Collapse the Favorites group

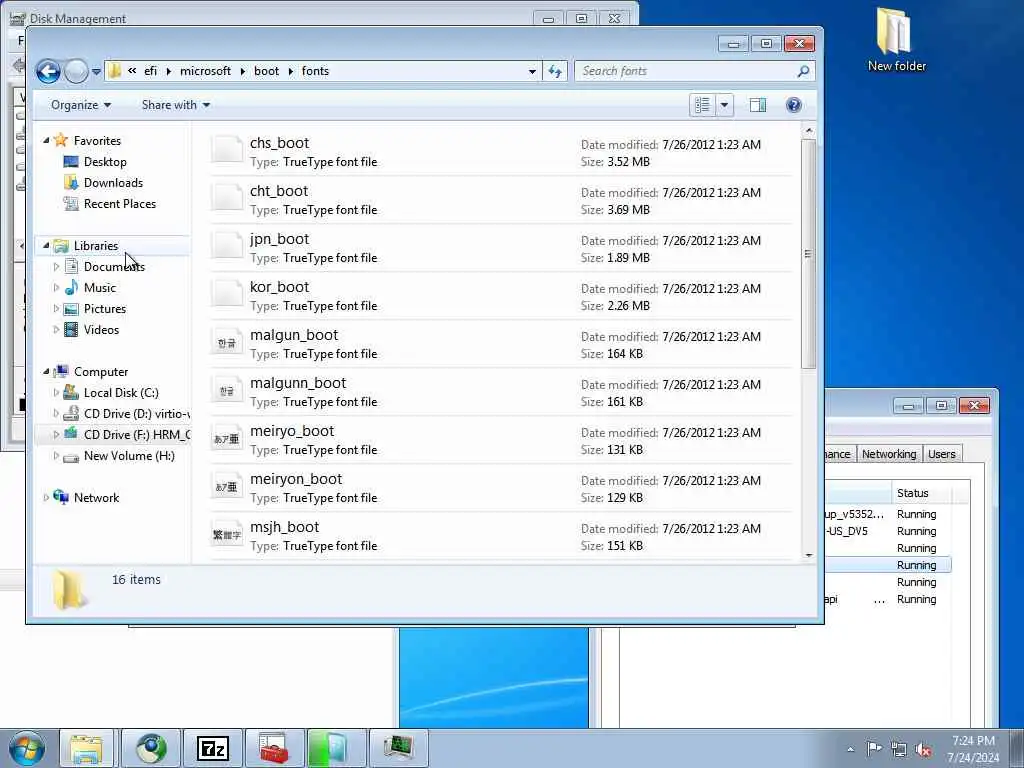(46, 140)
